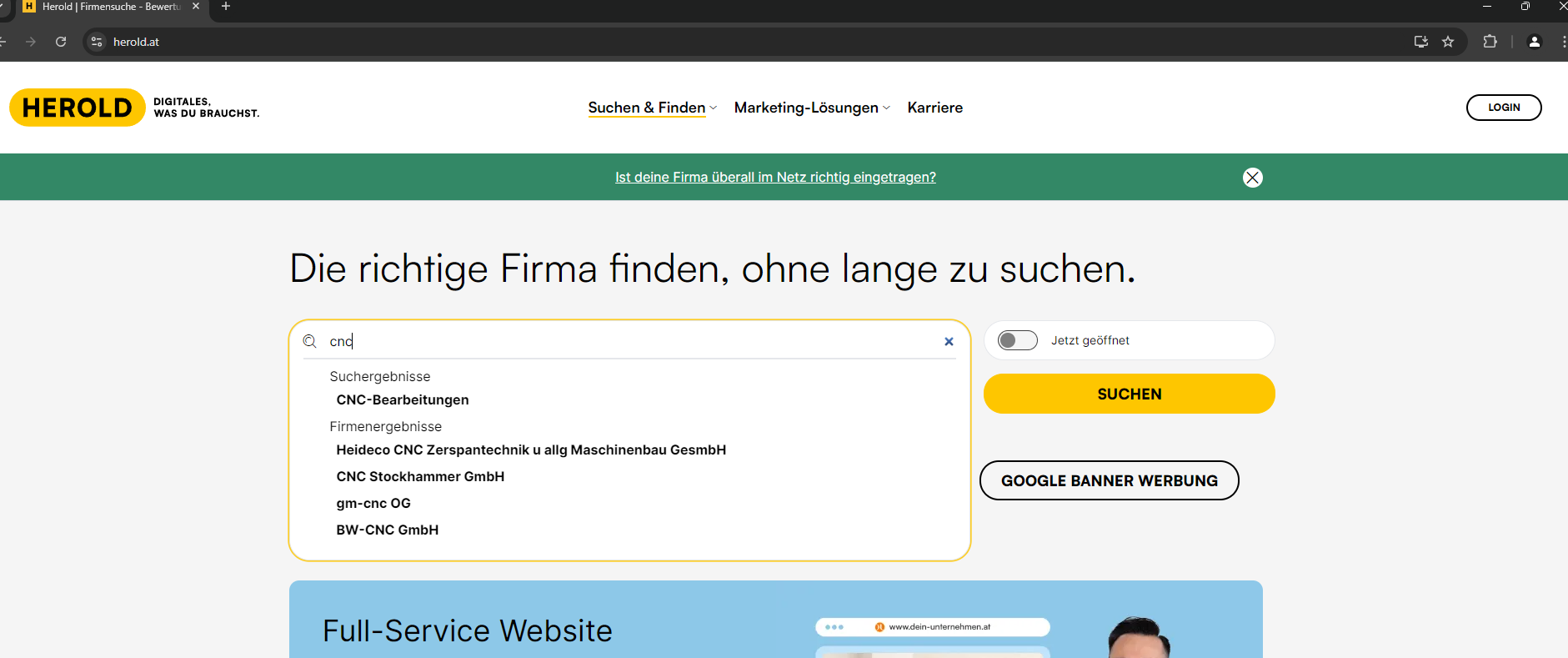Select the BW-CNC GmbH suggestion
Viewport: 1568px width, 658px height.
(388, 530)
